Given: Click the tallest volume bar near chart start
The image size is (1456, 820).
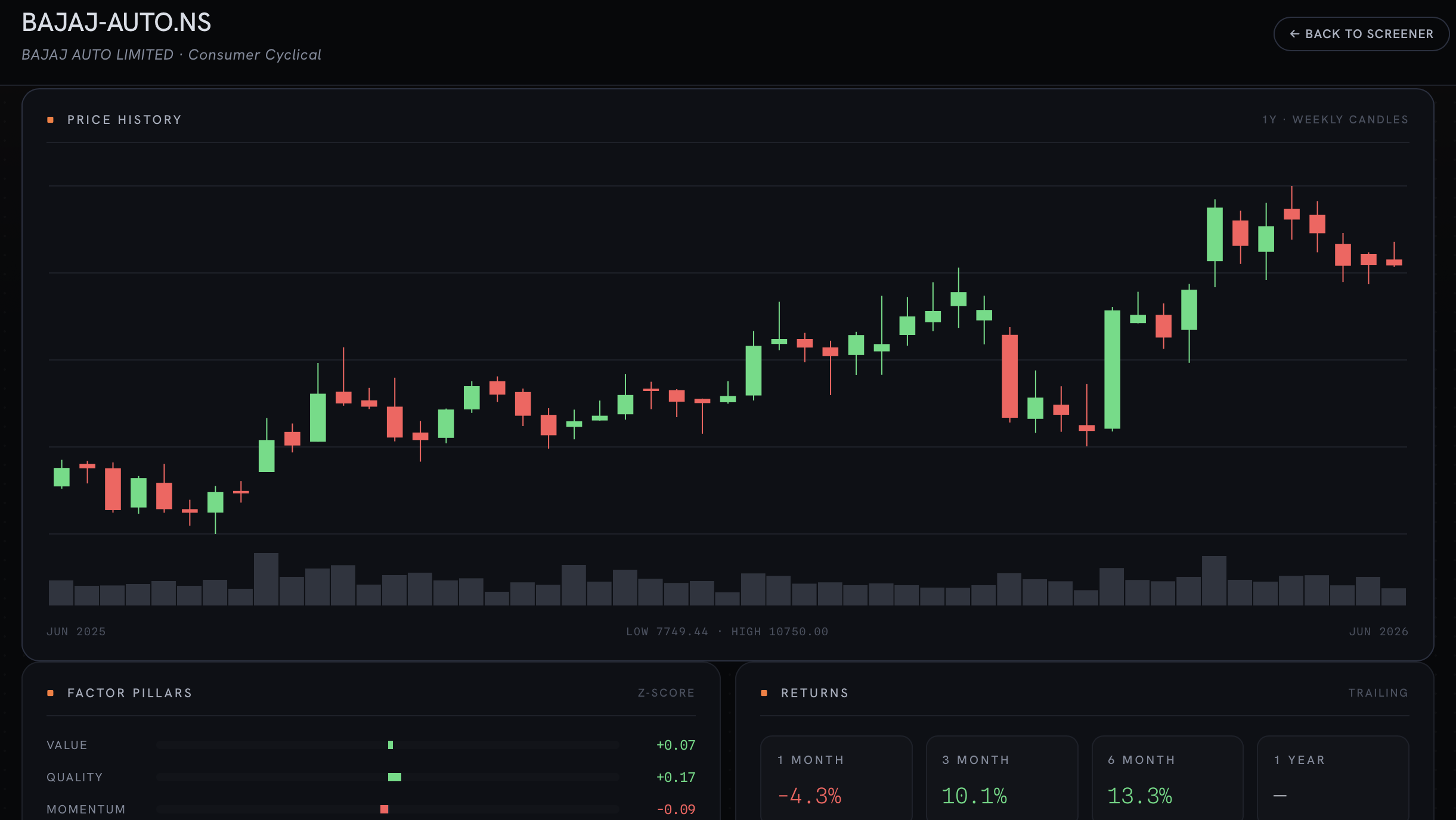Looking at the screenshot, I should click(x=266, y=579).
